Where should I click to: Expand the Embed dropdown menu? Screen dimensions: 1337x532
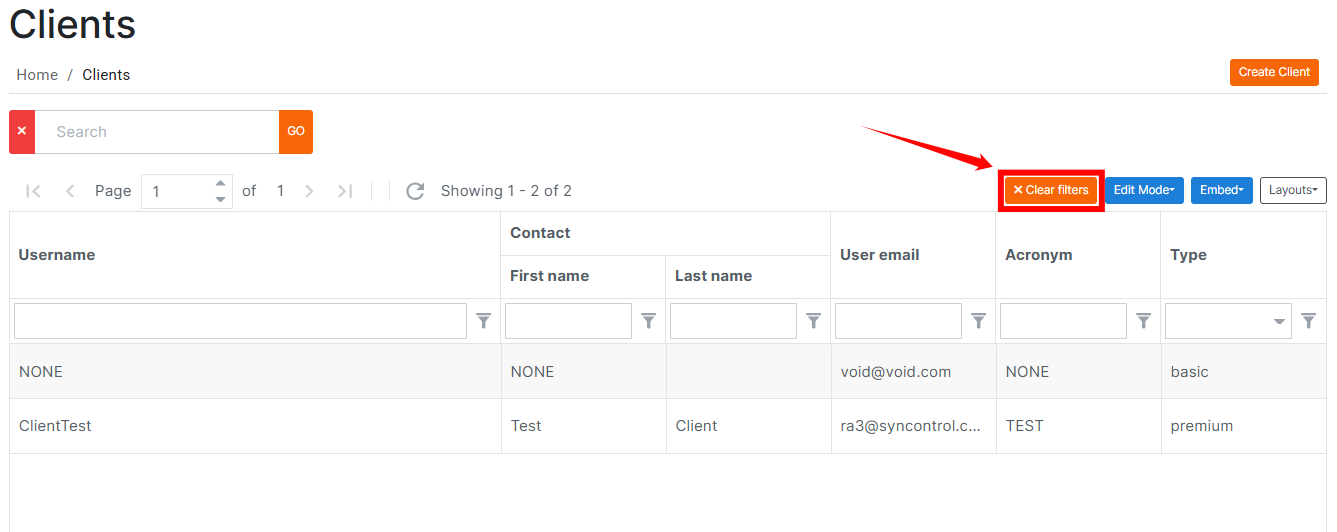coord(1221,190)
